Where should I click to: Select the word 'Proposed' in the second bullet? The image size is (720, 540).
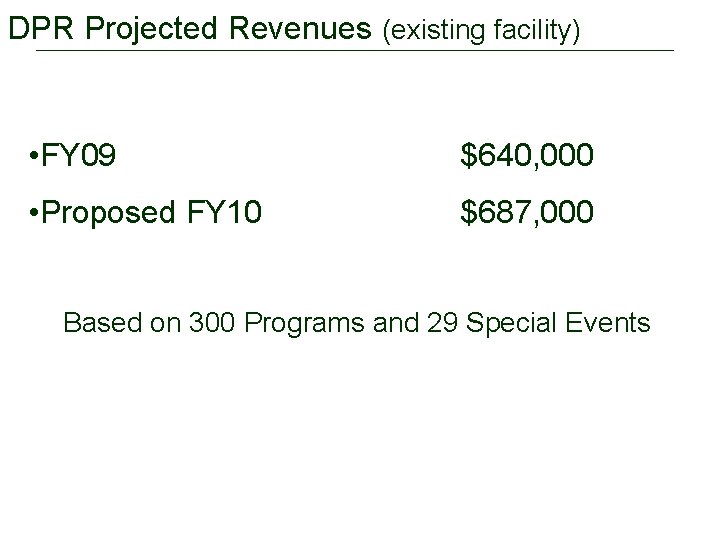tap(108, 213)
